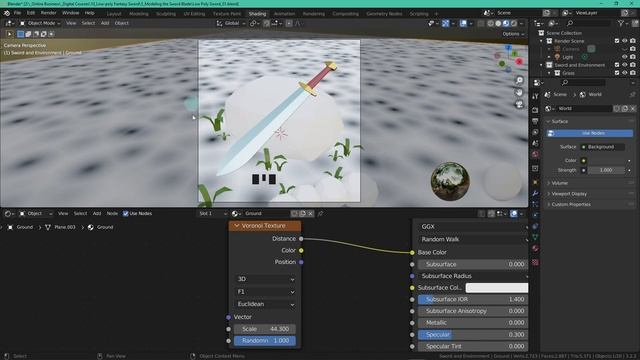Collapse the Sword and Environment collection
The width and height of the screenshot is (640, 360).
pyautogui.click(x=542, y=65)
